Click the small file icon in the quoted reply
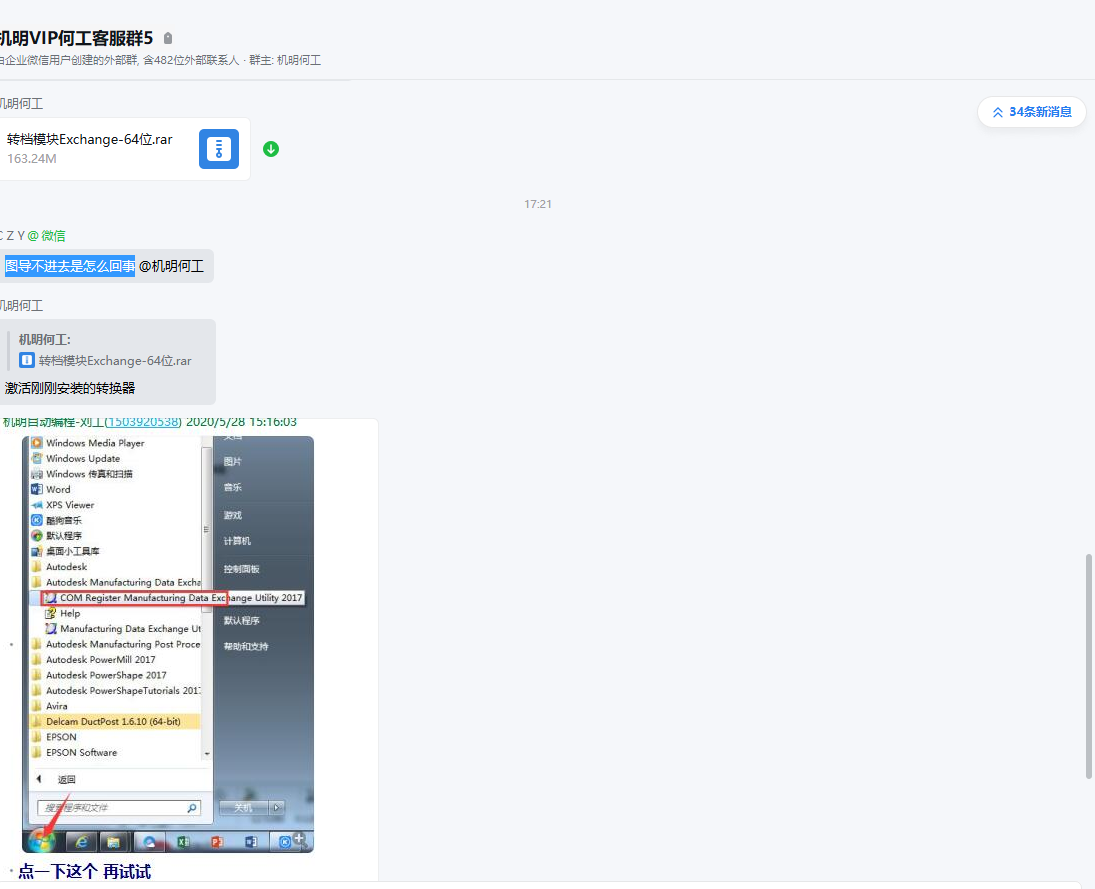 click(x=27, y=360)
